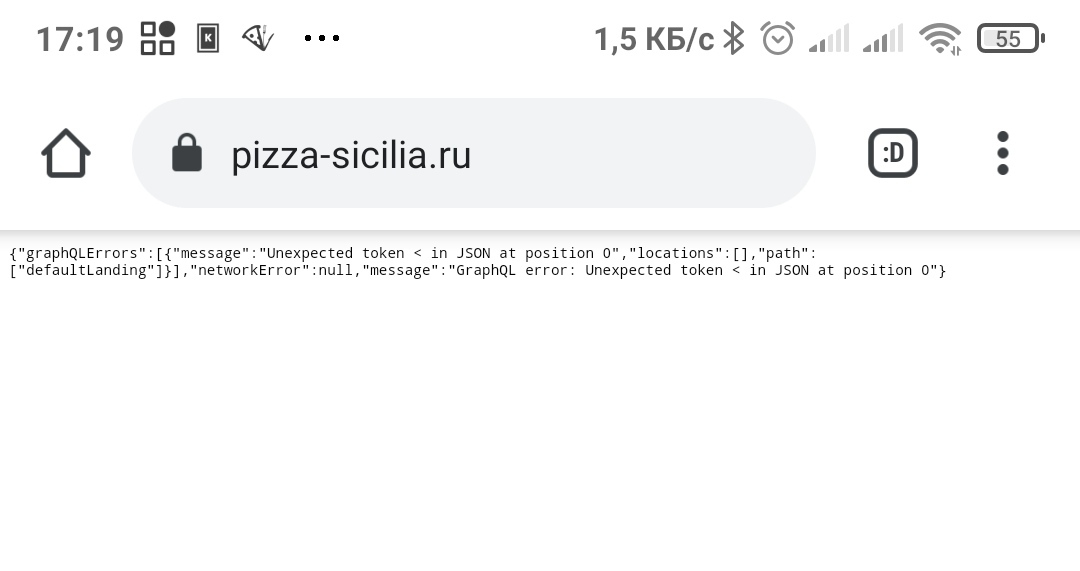Tap the app grid notification icon

pyautogui.click(x=158, y=39)
